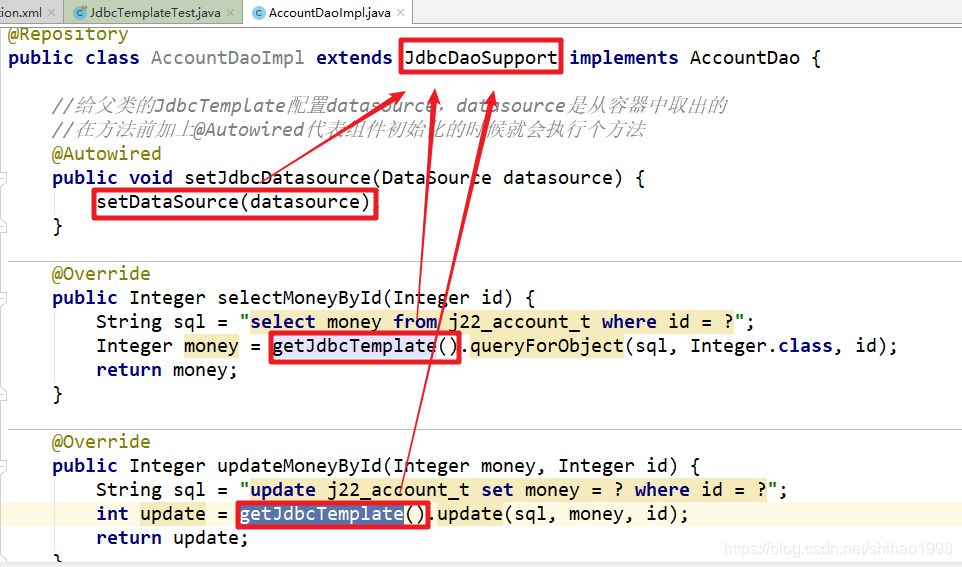The height and width of the screenshot is (567, 962).
Task: Close the ion.xml tab
Action: pos(52,12)
